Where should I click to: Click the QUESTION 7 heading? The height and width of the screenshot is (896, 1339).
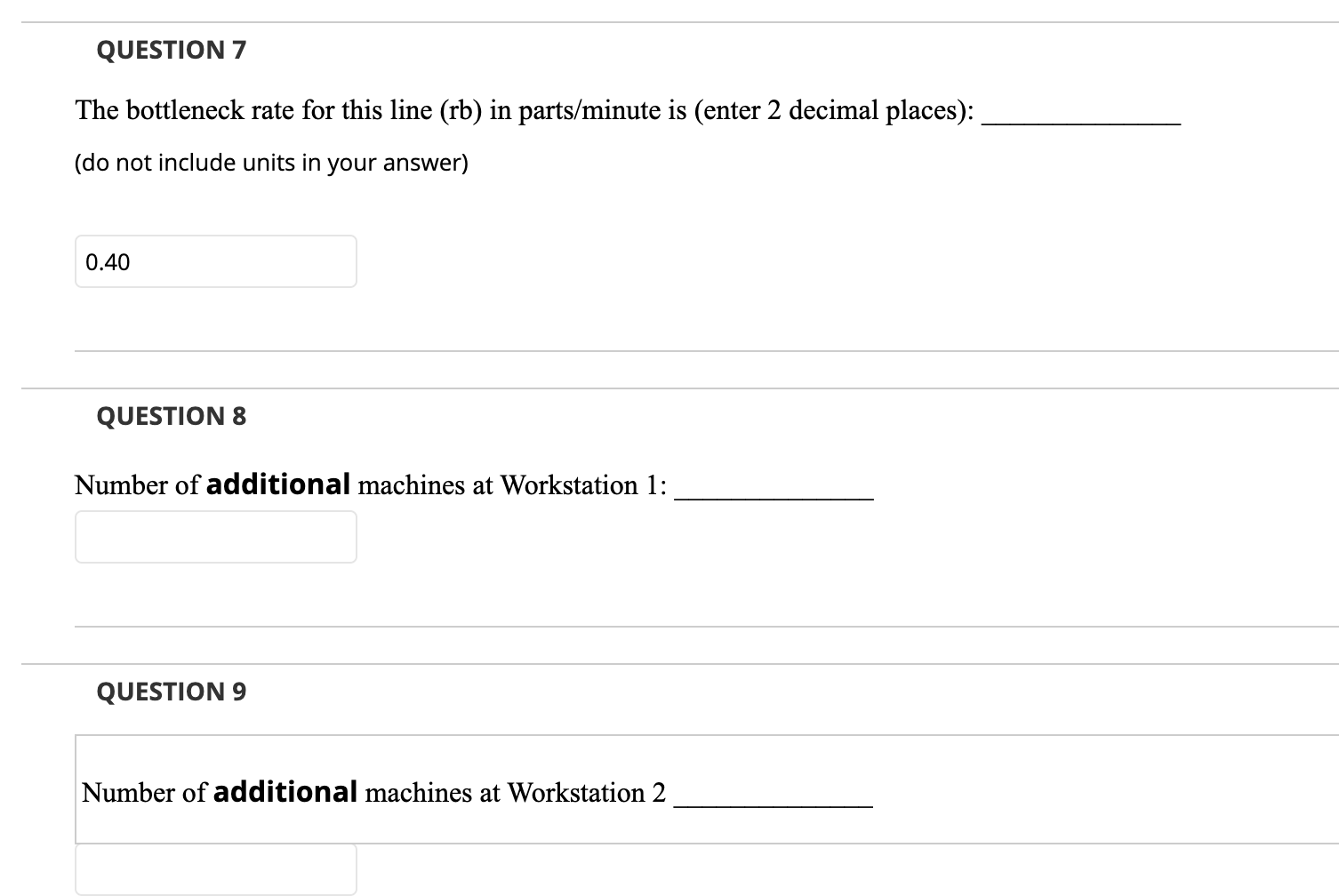[x=172, y=50]
